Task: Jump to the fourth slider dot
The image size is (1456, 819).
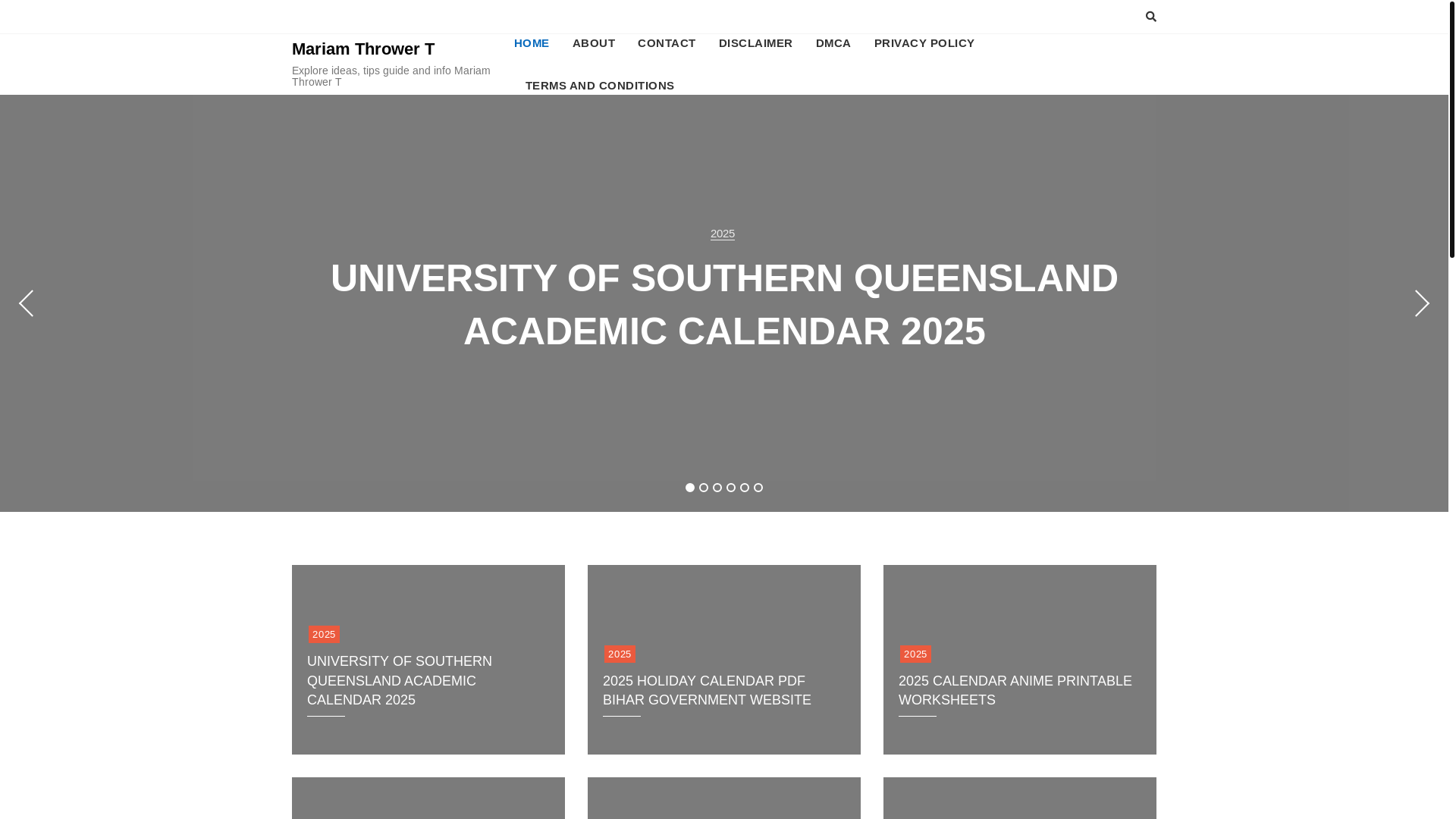Action: tap(731, 488)
